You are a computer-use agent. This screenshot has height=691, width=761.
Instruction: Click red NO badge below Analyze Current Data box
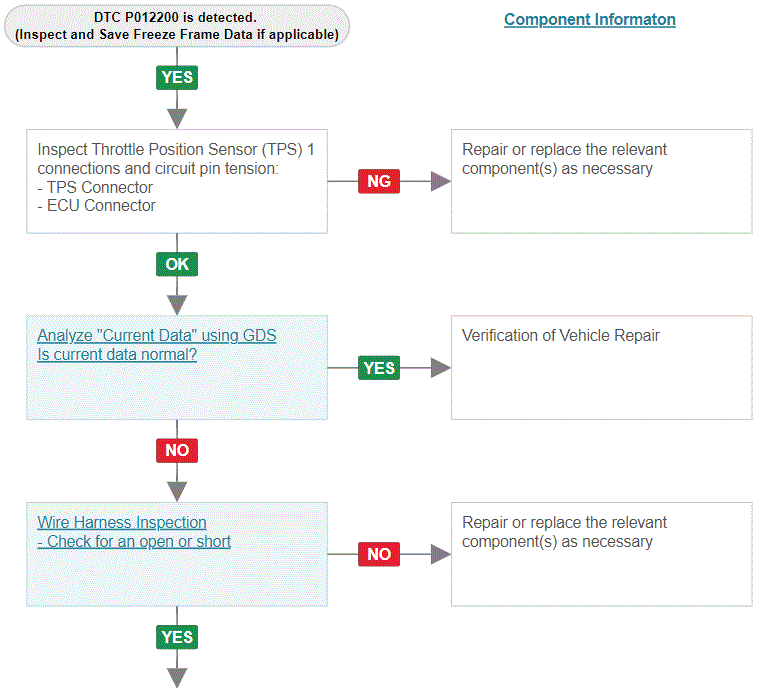click(x=177, y=450)
